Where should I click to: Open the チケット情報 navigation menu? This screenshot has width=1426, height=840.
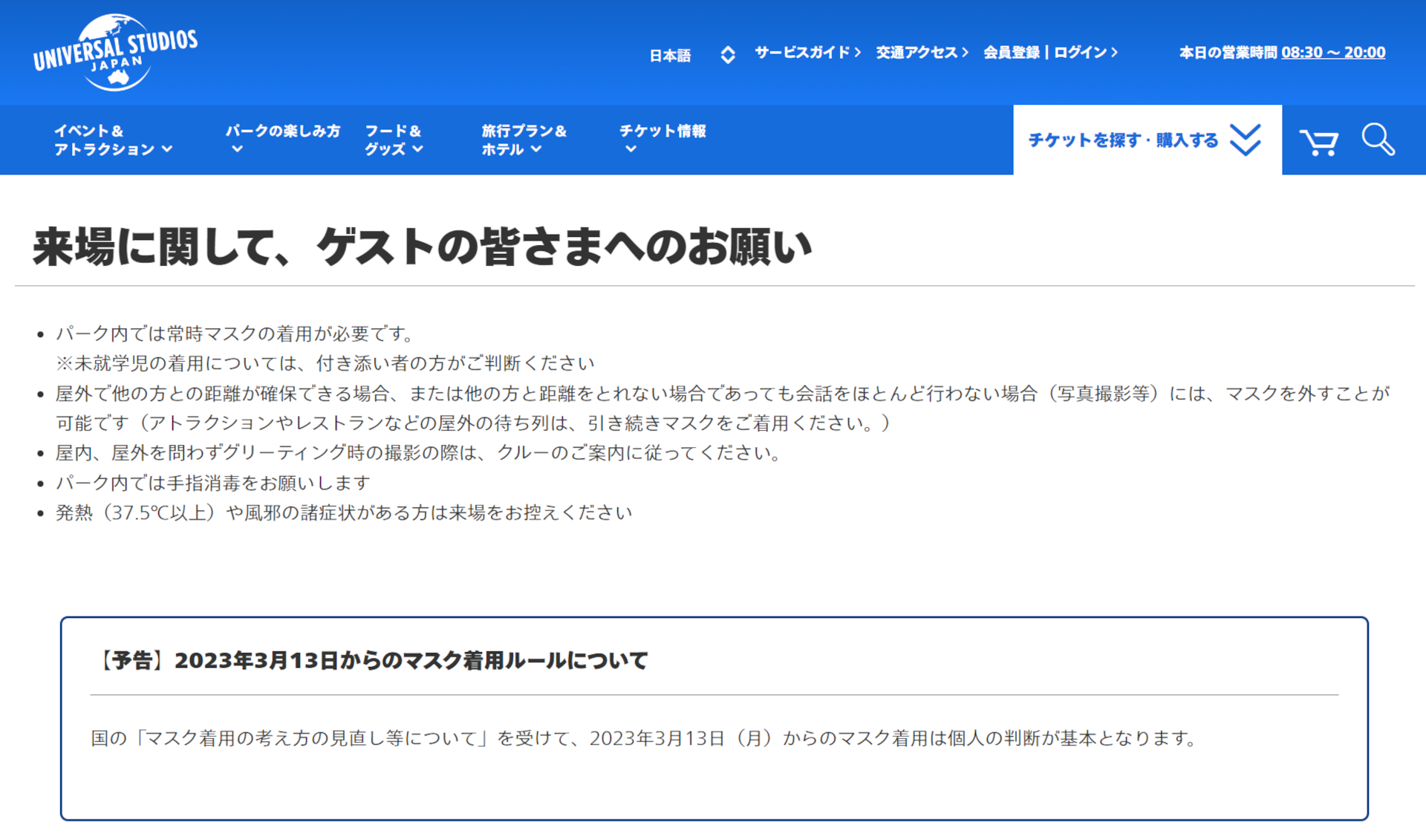click(x=663, y=131)
